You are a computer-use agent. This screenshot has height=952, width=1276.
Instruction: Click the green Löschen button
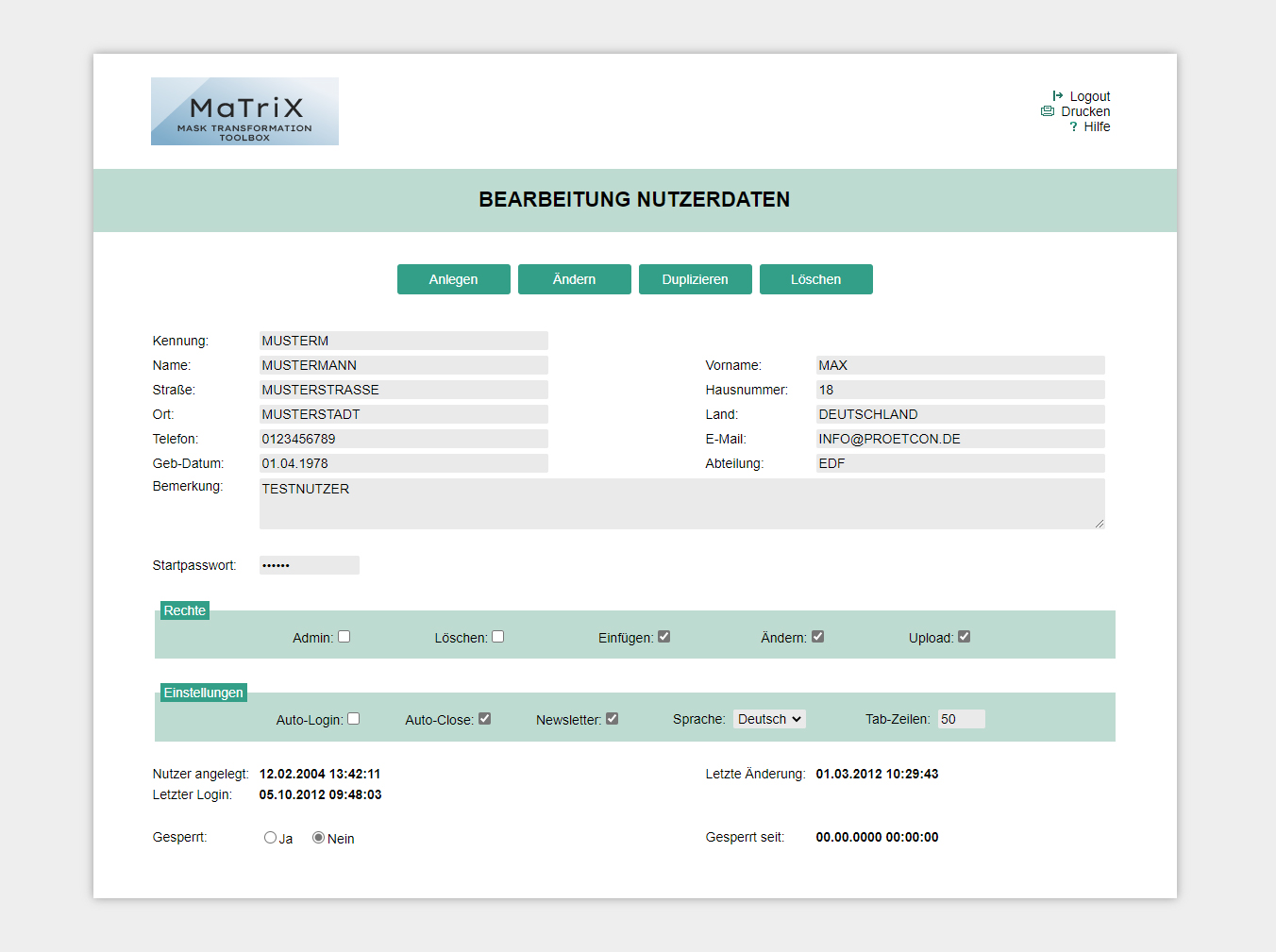[815, 279]
